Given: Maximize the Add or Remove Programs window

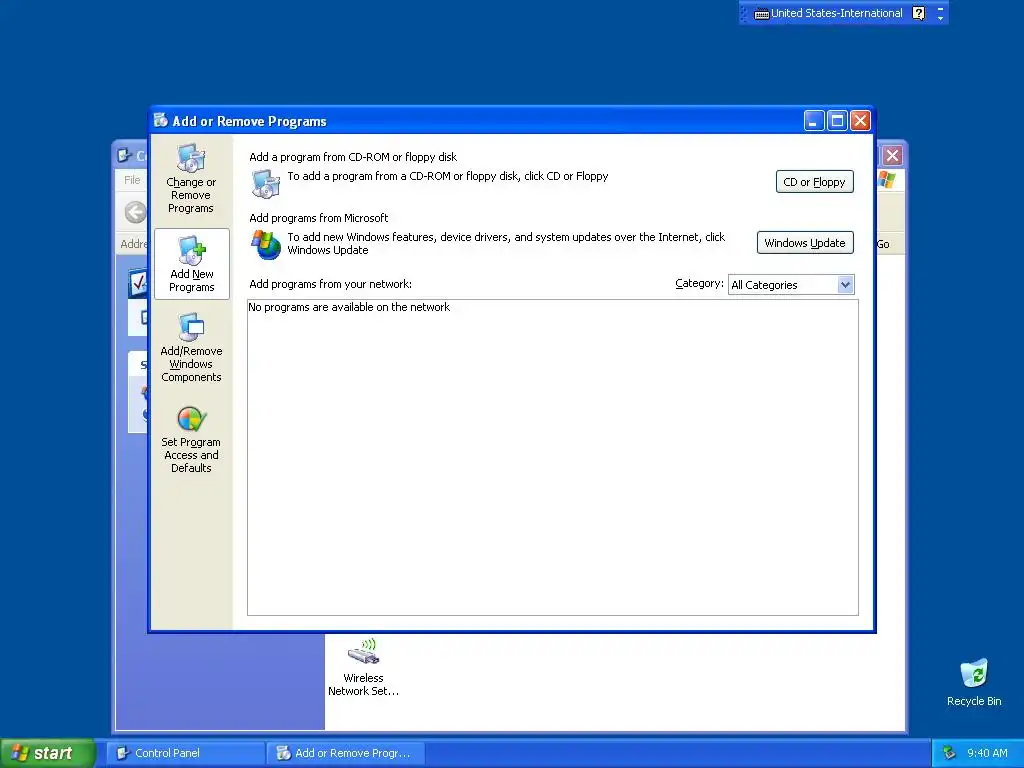Looking at the screenshot, I should pos(837,121).
